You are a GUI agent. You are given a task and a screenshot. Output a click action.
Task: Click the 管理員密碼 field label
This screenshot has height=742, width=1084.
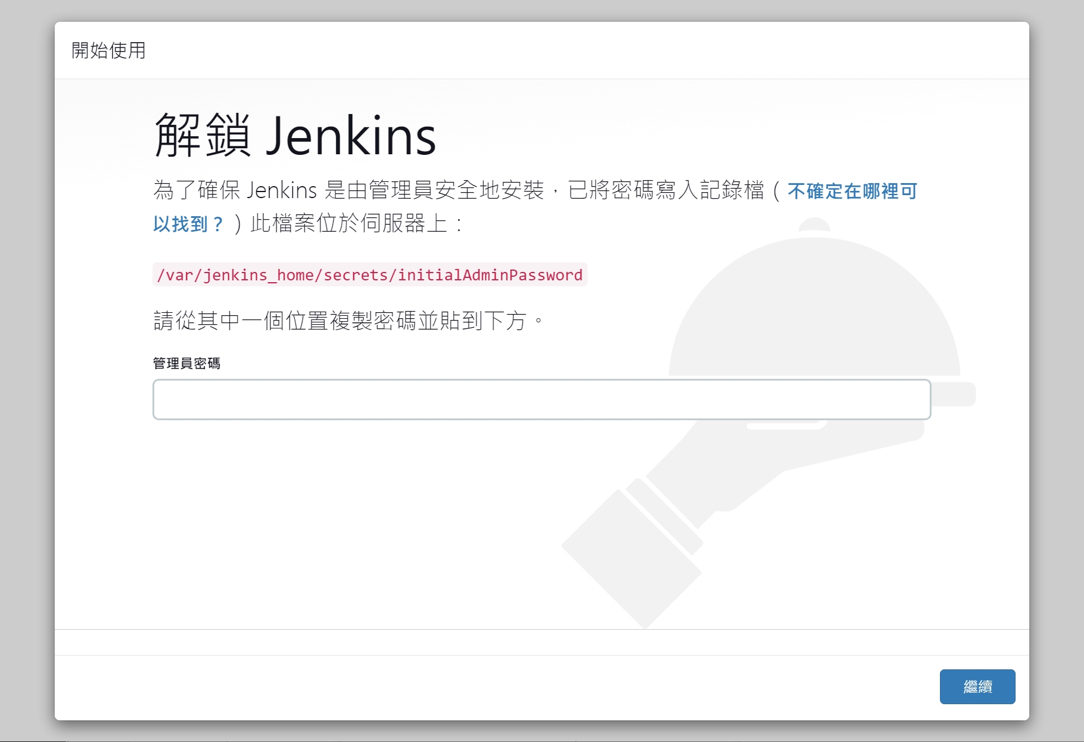[187, 363]
